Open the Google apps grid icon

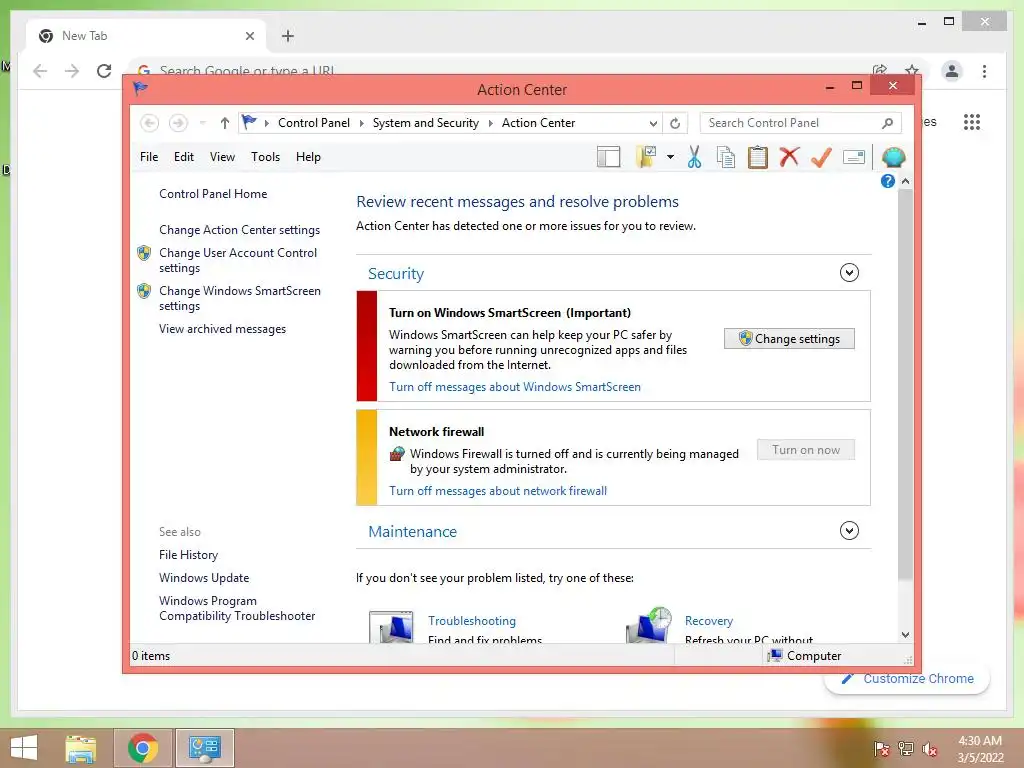972,121
